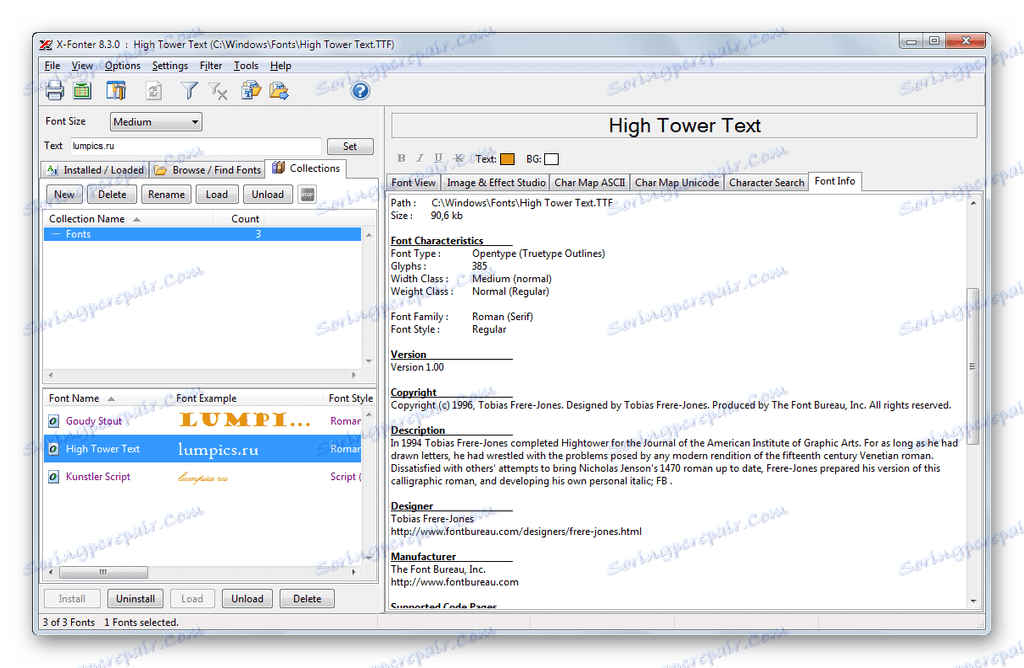Click Load collection button in Collections tab

point(217,195)
